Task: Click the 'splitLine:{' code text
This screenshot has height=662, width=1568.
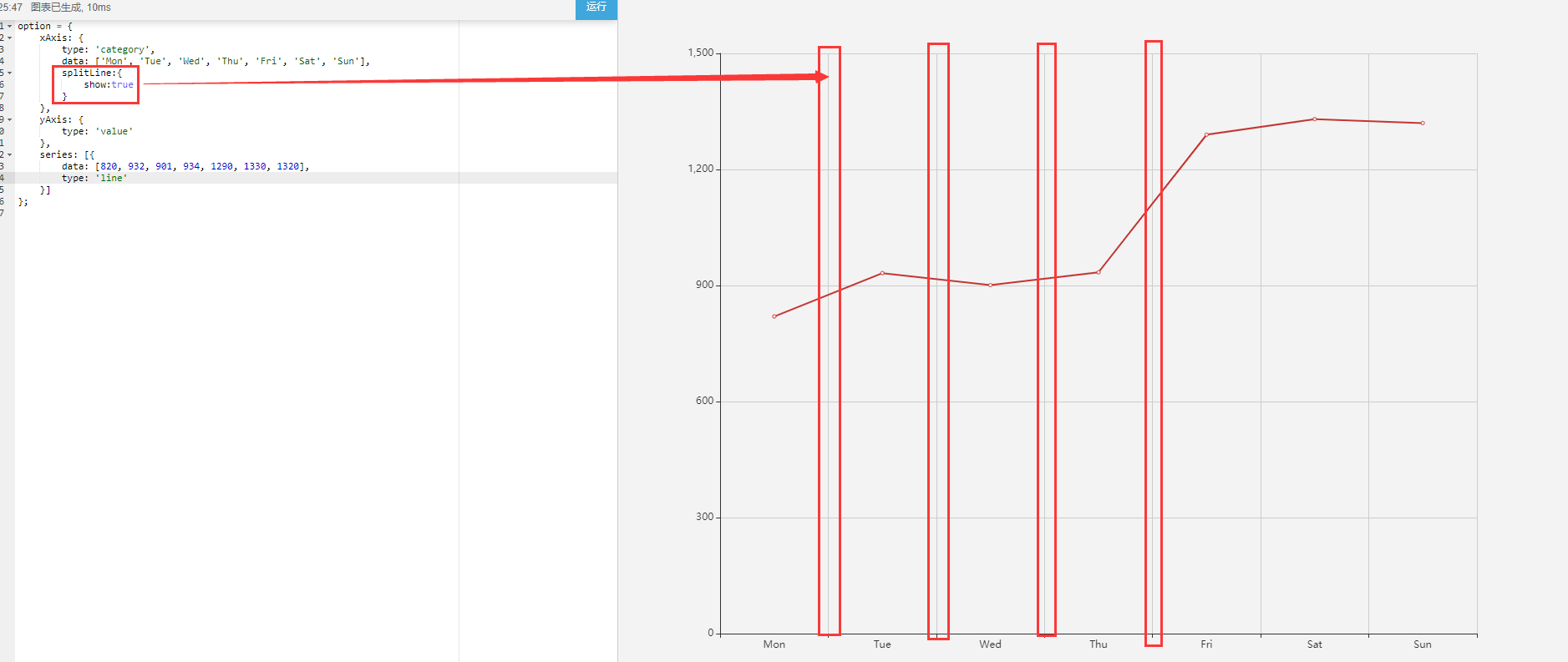Action: pos(92,73)
